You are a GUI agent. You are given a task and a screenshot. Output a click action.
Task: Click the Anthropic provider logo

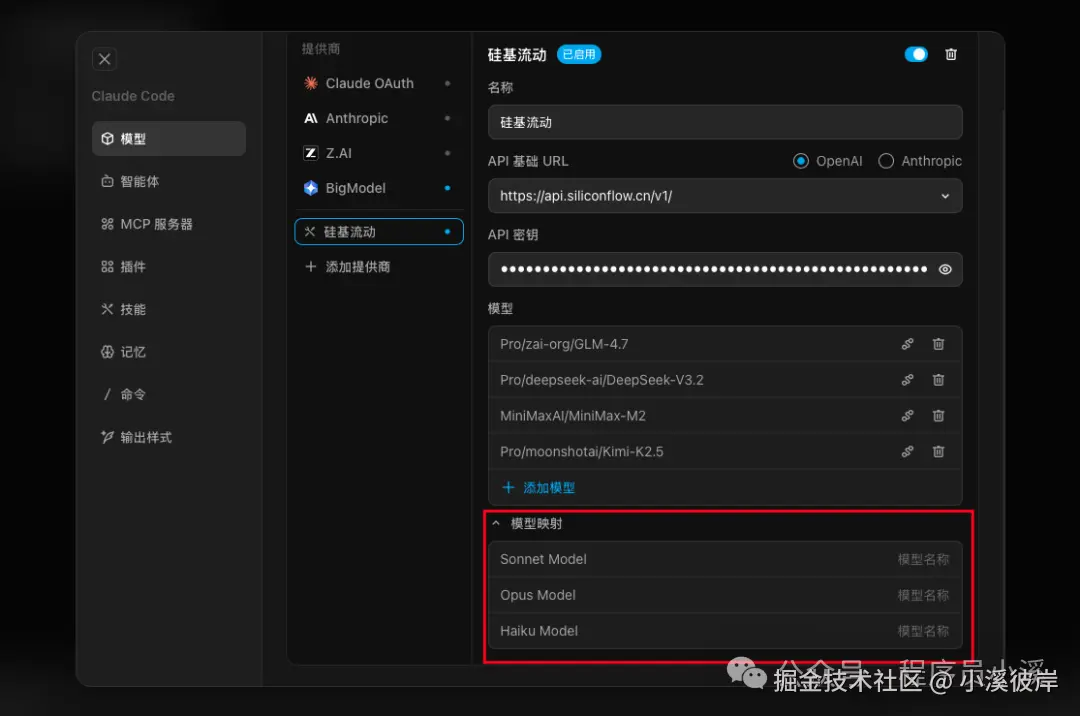[310, 118]
